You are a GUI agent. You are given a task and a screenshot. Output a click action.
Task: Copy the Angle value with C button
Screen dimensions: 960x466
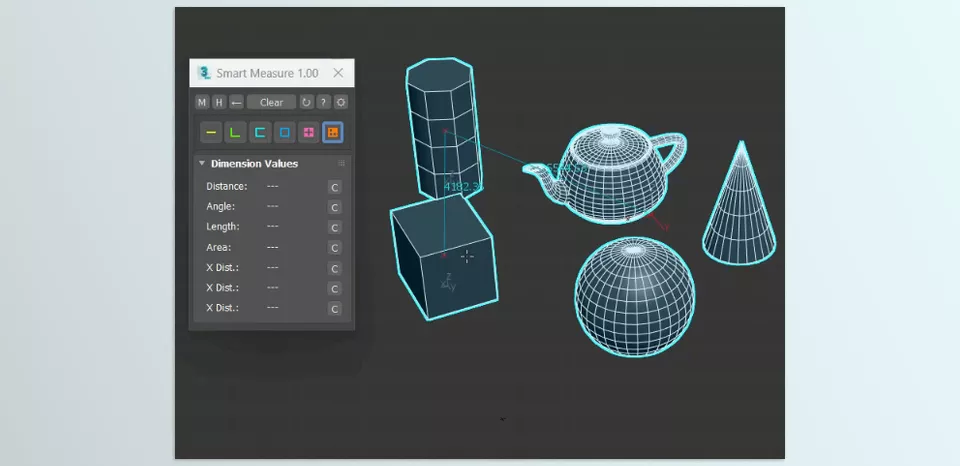(x=335, y=207)
